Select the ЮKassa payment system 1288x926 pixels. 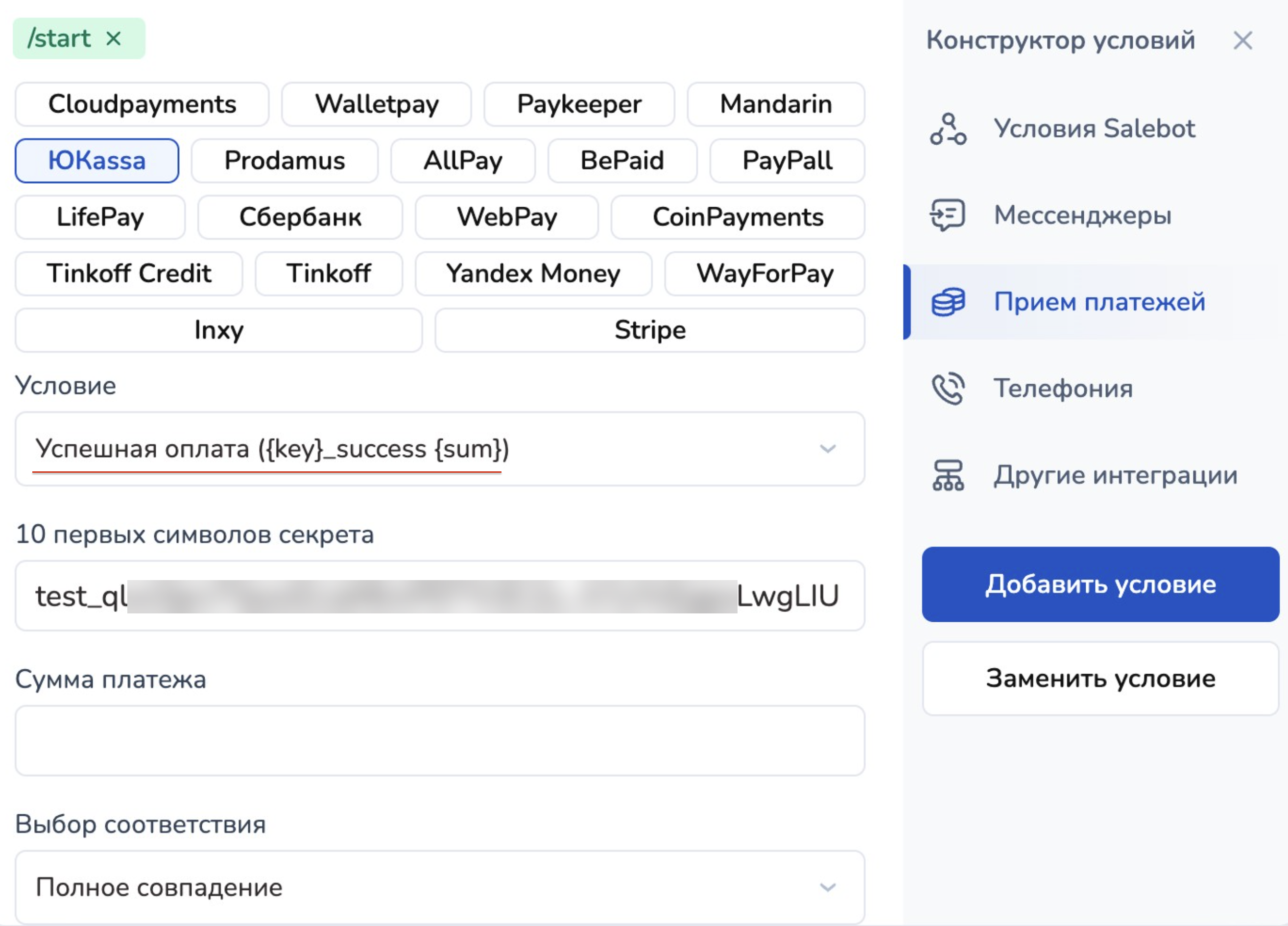[96, 161]
